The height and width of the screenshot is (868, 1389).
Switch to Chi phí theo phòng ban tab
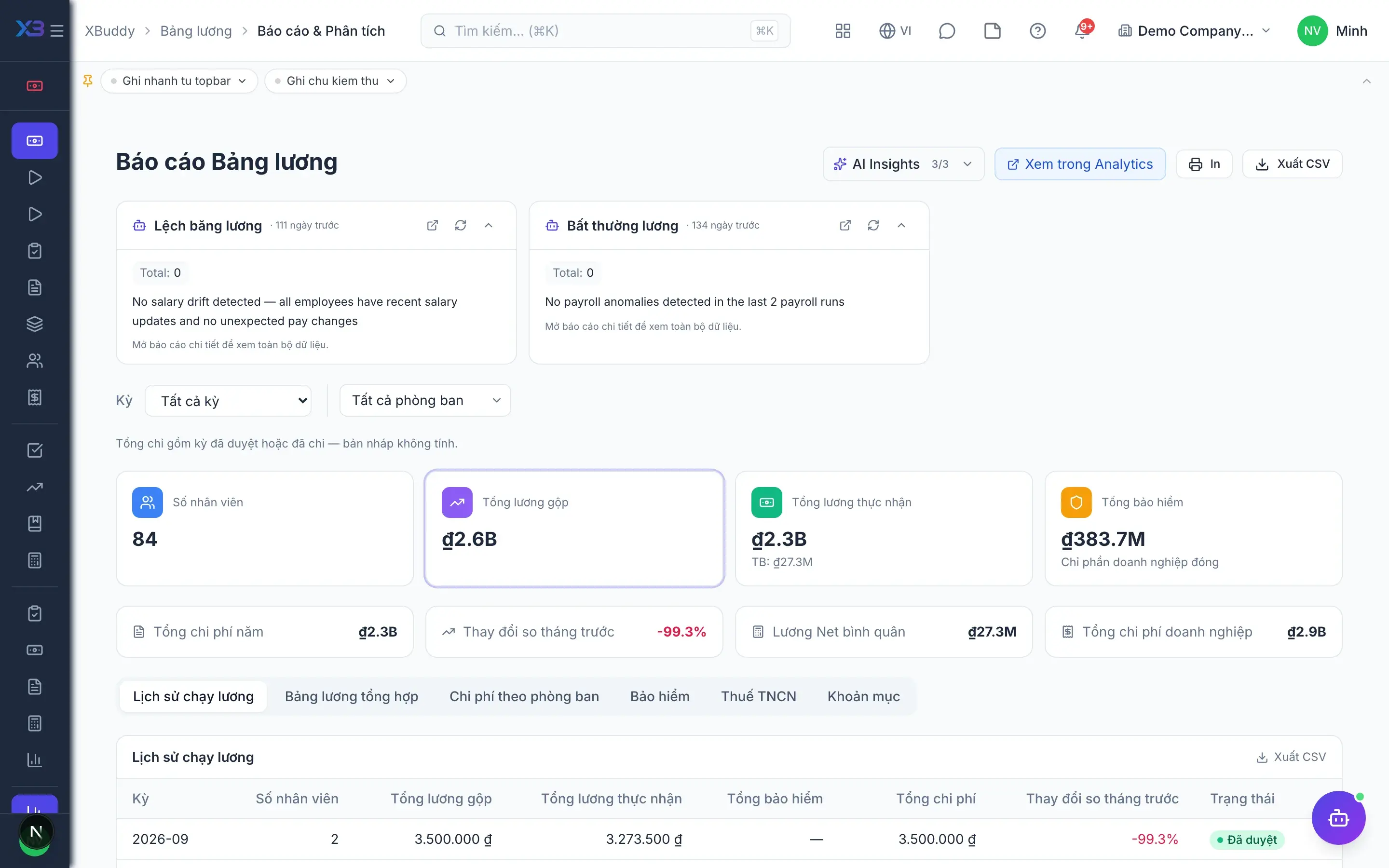coord(524,696)
